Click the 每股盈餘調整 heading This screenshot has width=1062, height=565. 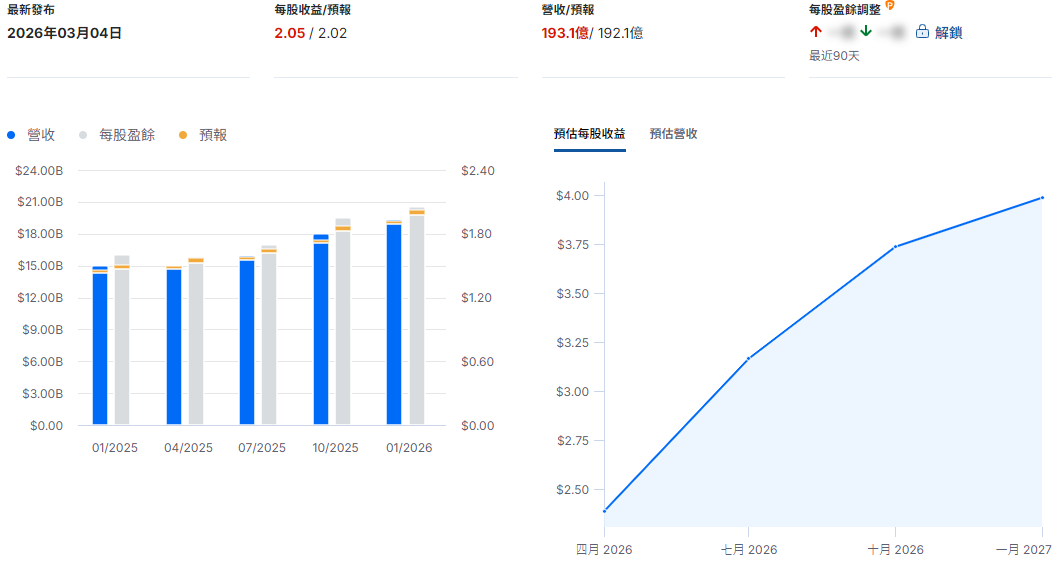(845, 9)
